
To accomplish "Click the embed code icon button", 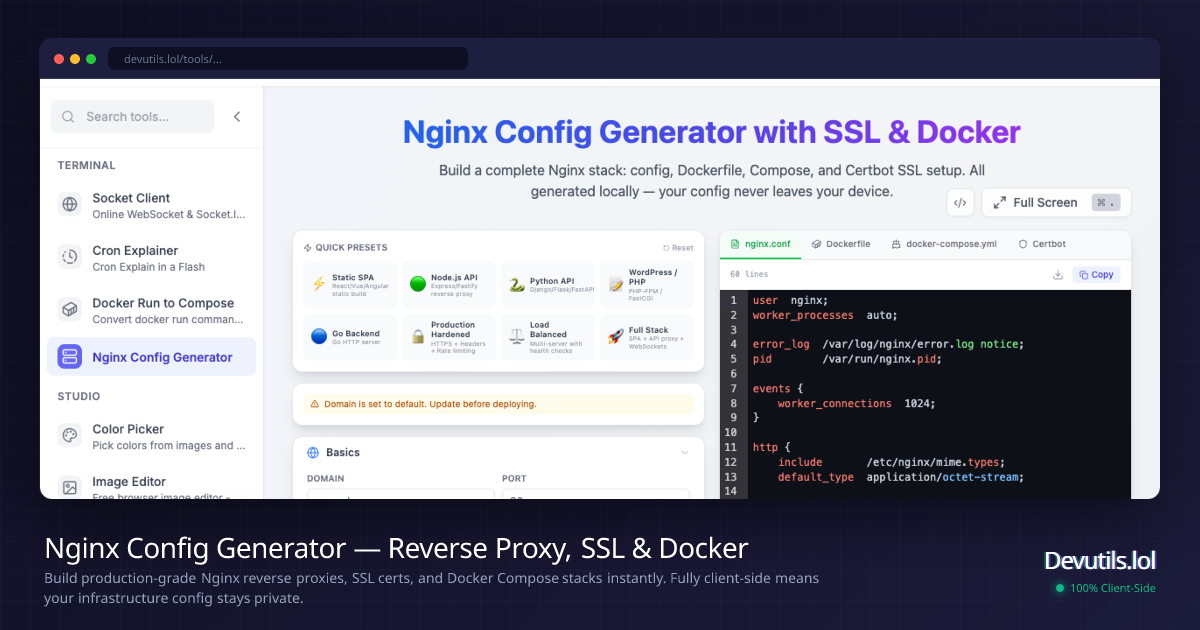I will tap(960, 203).
